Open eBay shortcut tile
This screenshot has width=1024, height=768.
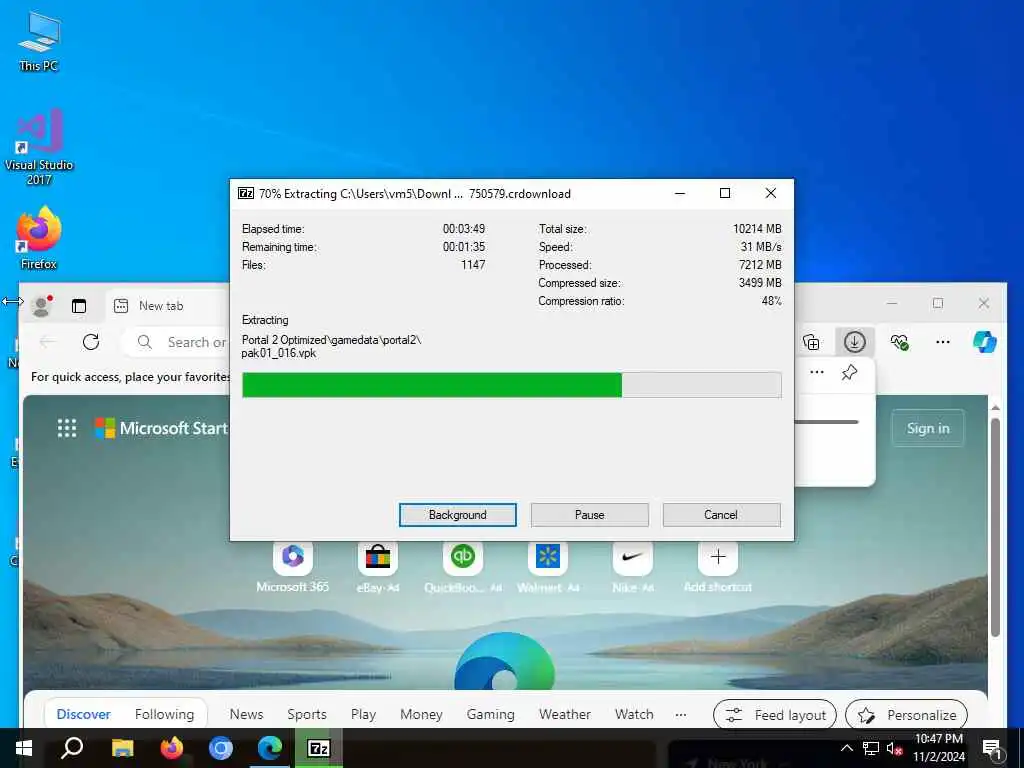(377, 566)
